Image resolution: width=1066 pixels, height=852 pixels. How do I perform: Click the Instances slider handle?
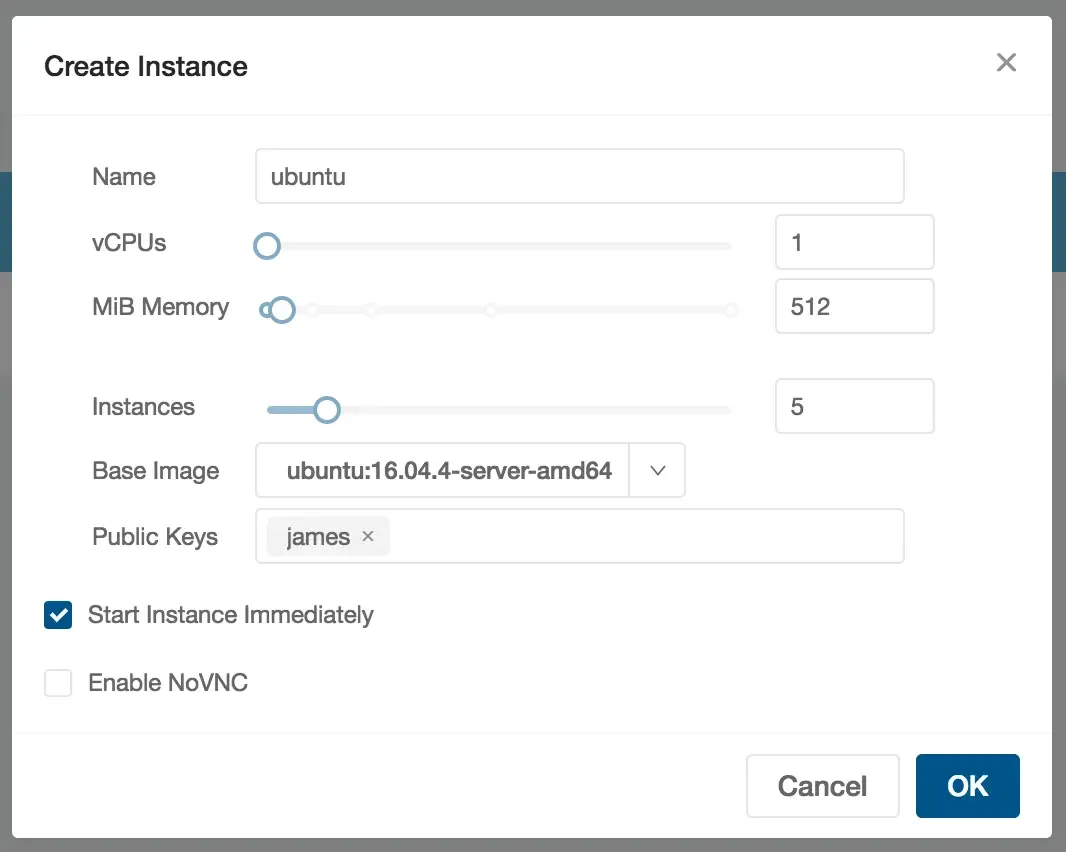pyautogui.click(x=326, y=409)
